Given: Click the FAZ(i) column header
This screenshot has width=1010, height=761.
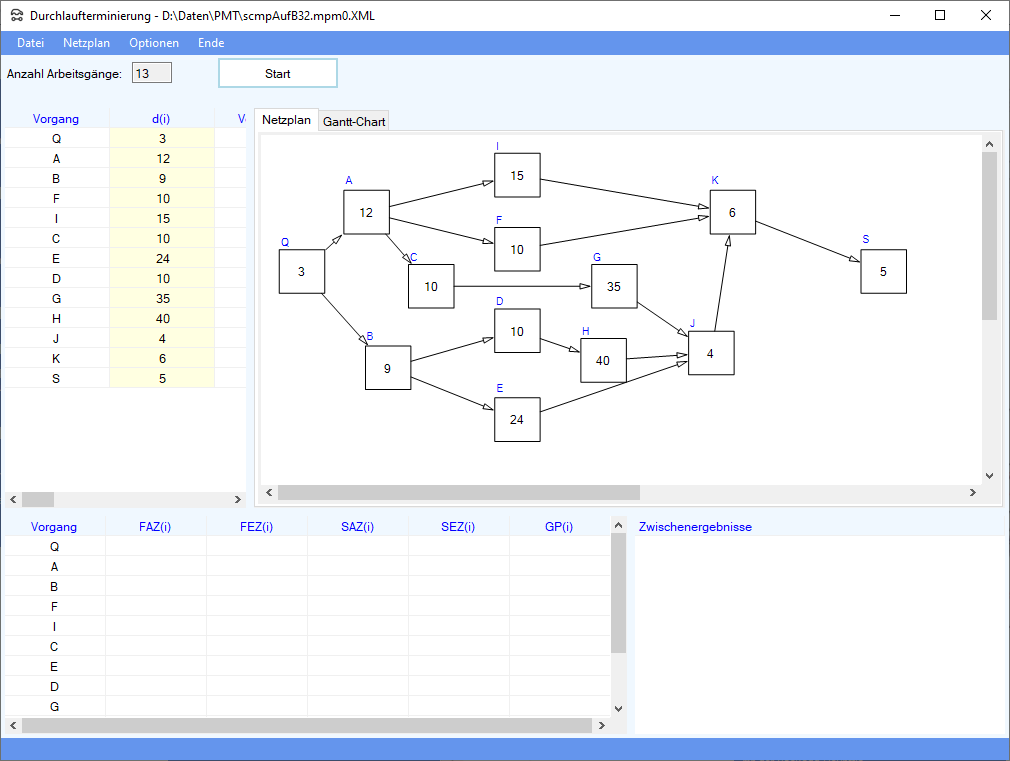Looking at the screenshot, I should tap(155, 527).
